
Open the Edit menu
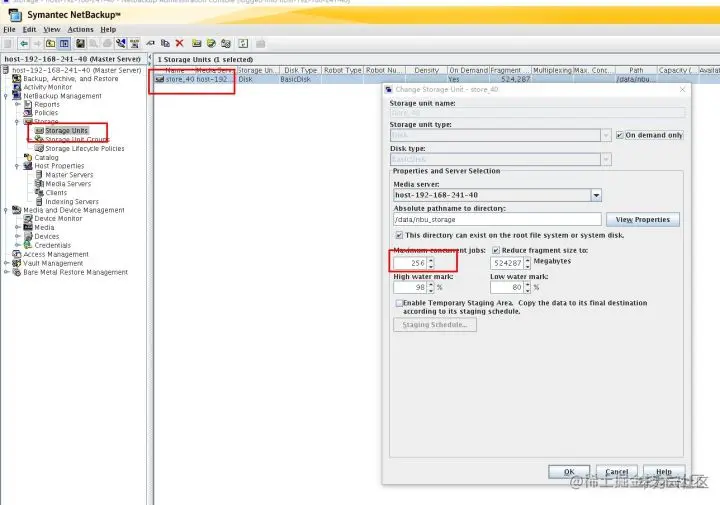click(29, 29)
